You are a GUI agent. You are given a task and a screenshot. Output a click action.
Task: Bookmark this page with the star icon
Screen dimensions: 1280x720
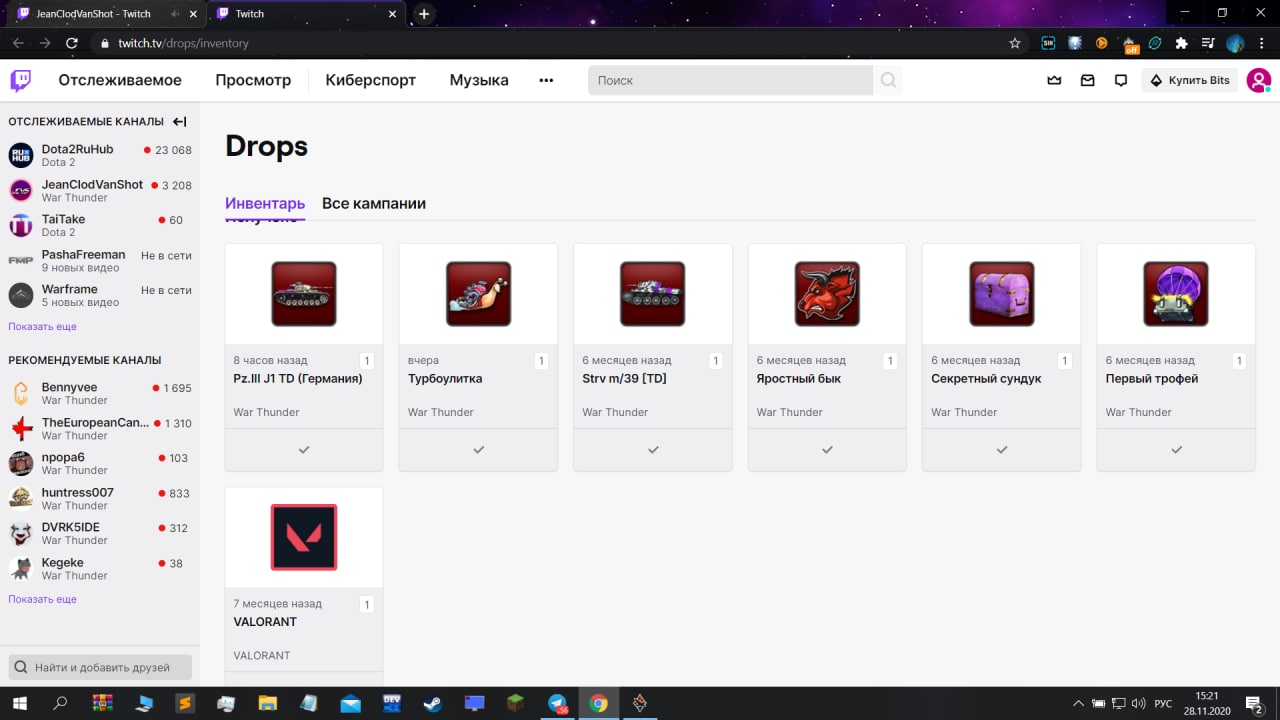[x=1015, y=43]
